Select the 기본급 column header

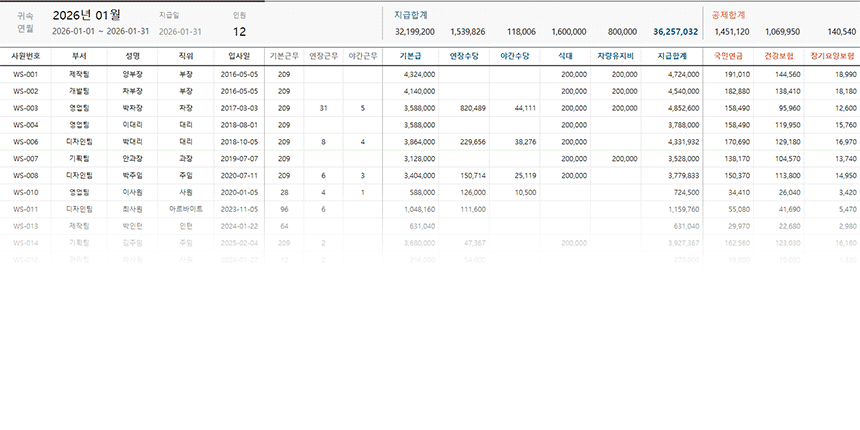(x=410, y=56)
